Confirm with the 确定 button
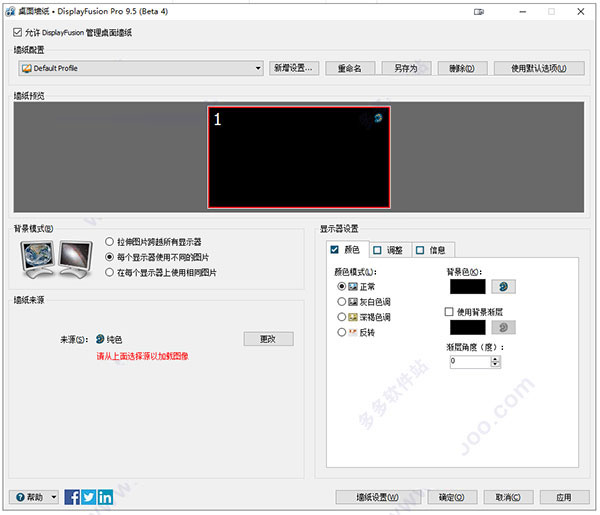This screenshot has width=600, height=515. coord(452,497)
